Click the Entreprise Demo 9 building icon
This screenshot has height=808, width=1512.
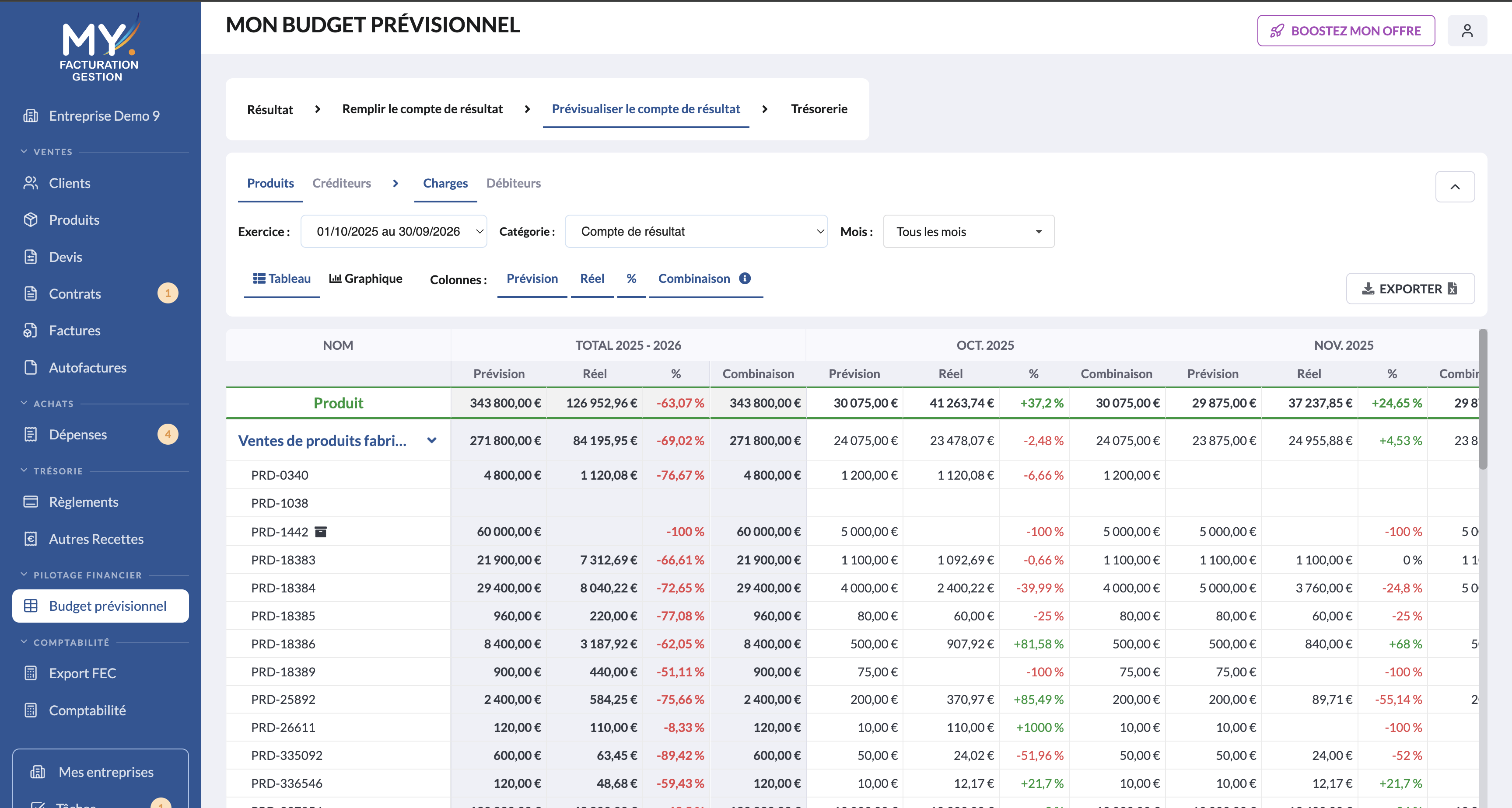pos(31,115)
